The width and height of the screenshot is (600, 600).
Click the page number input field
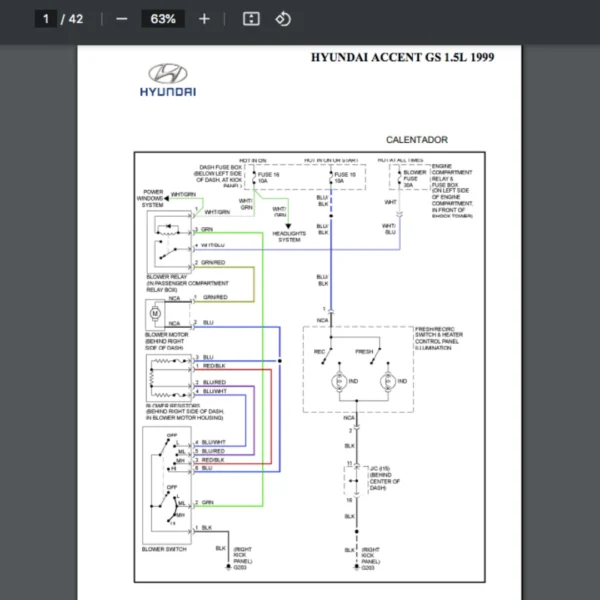46,19
